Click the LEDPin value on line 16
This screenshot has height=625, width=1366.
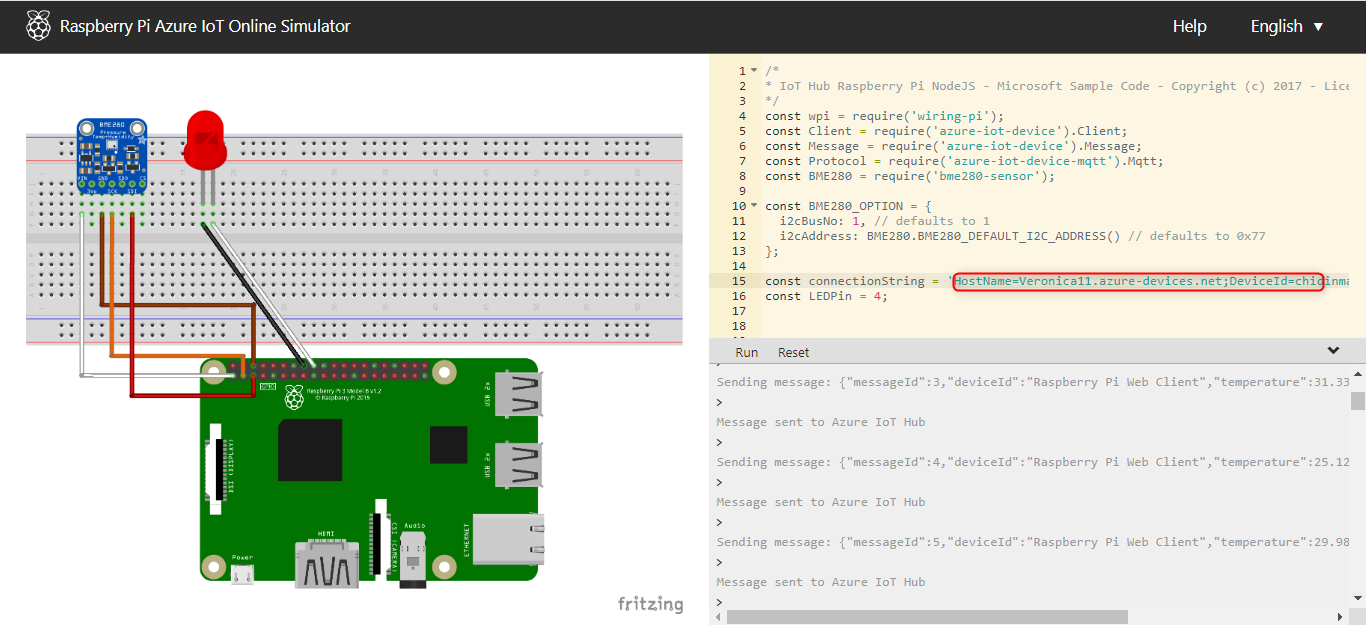click(877, 296)
